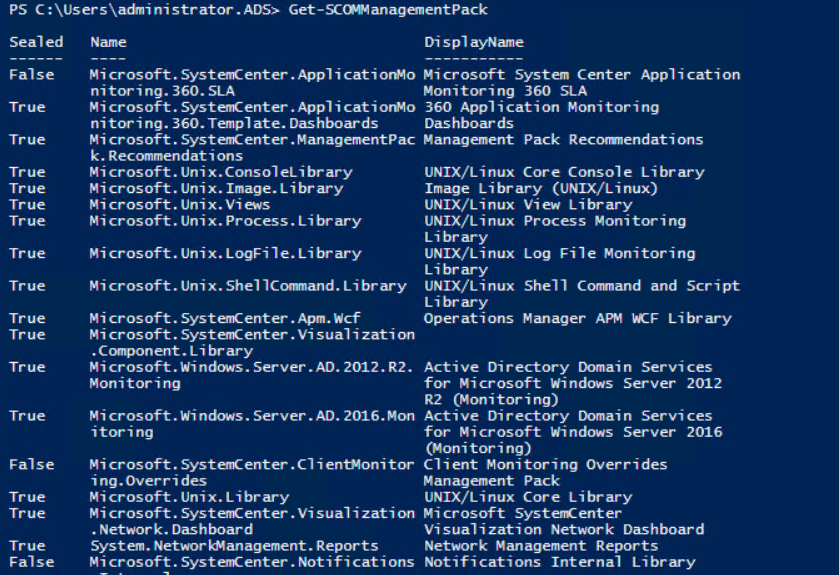Image resolution: width=839 pixels, height=575 pixels.
Task: Select Microsoft.Unix.Library name entry
Action: click(x=189, y=497)
